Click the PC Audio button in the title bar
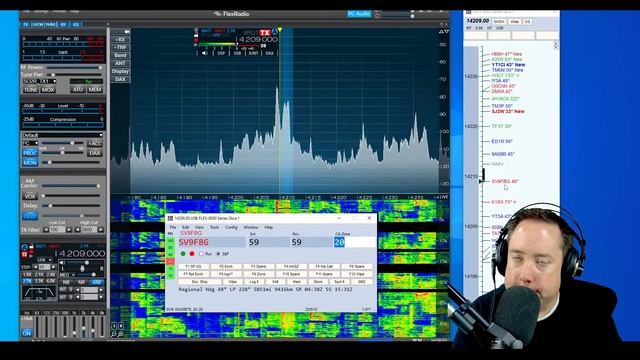Image resolution: width=640 pixels, height=360 pixels. coord(359,14)
